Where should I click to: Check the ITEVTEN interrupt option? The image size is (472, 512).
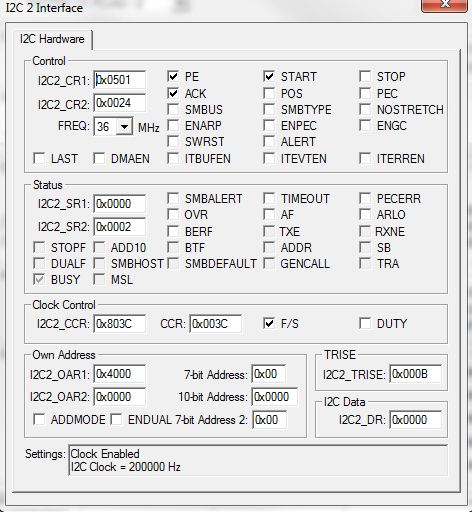(269, 158)
